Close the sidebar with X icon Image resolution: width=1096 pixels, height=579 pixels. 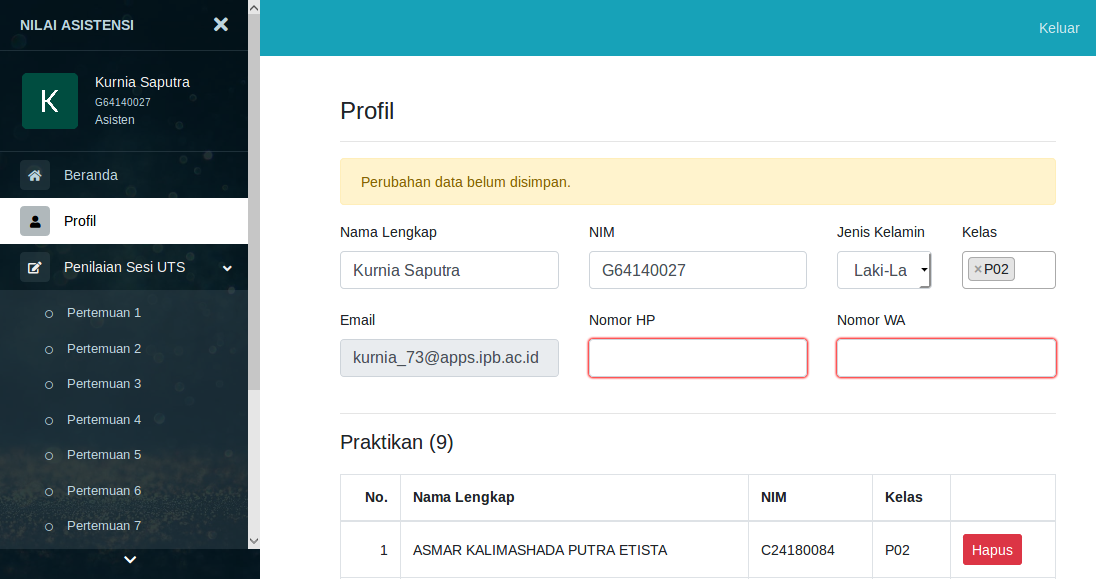pos(221,25)
